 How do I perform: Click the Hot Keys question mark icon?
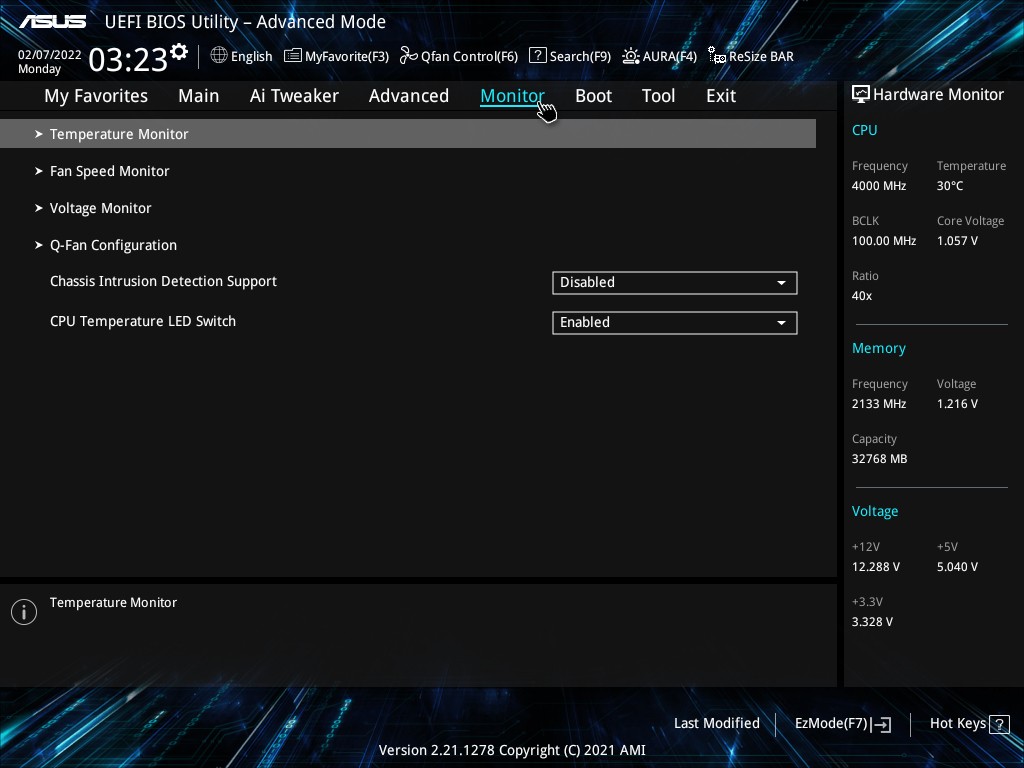[999, 724]
